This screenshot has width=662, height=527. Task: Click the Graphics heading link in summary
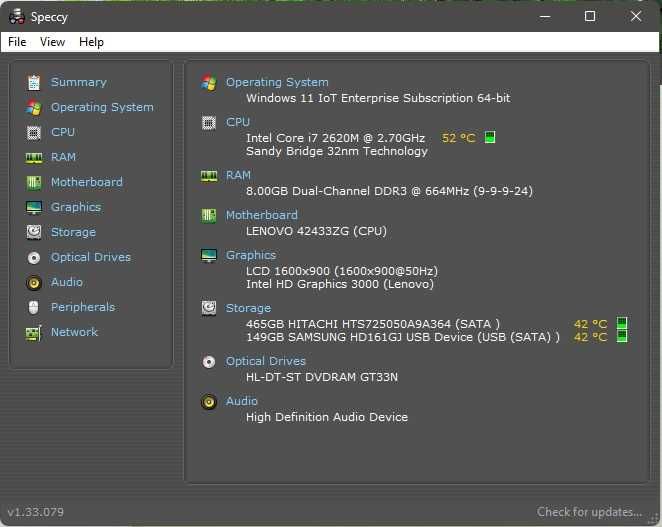click(251, 255)
